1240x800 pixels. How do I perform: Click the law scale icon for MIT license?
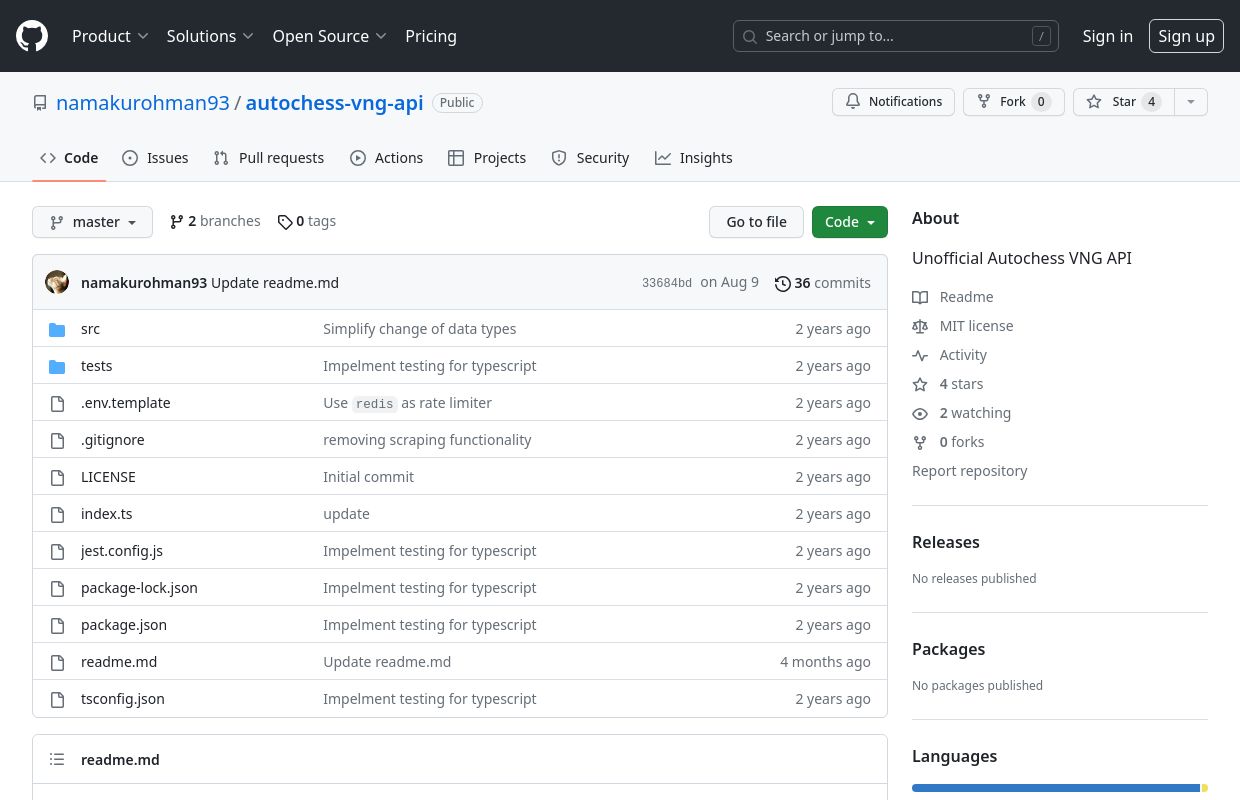pyautogui.click(x=920, y=326)
